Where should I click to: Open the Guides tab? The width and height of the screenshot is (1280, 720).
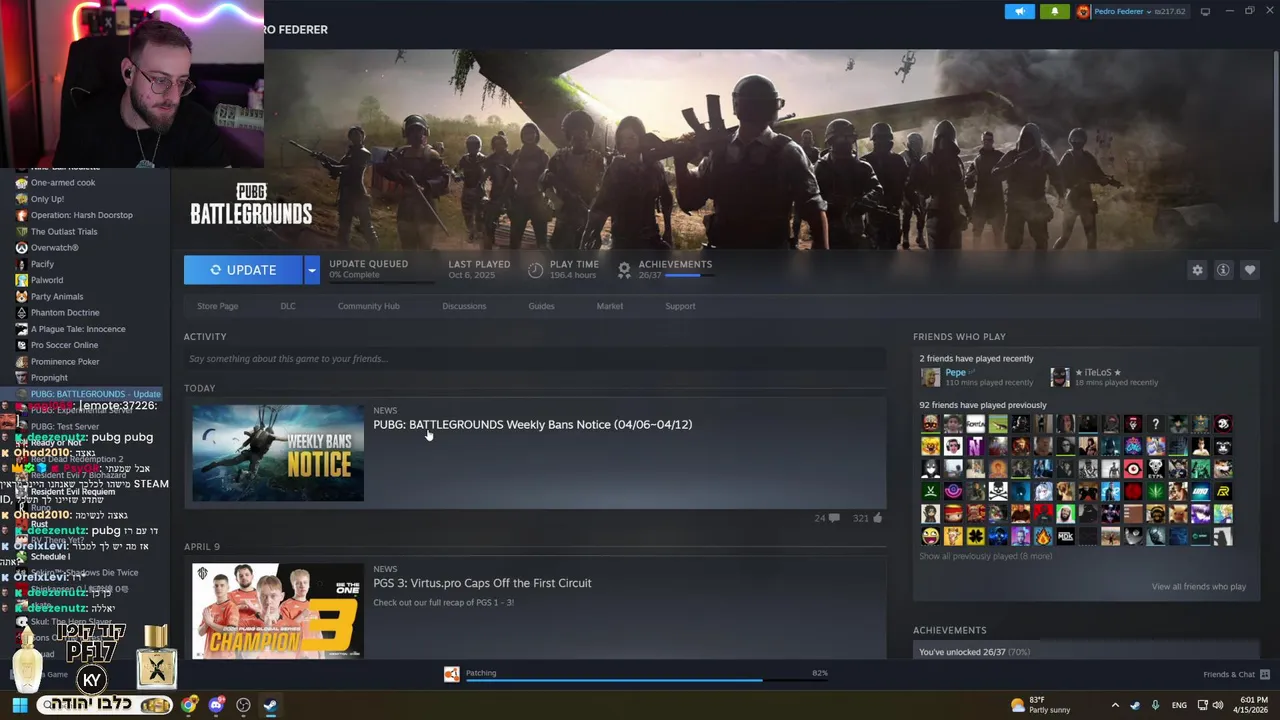point(541,306)
